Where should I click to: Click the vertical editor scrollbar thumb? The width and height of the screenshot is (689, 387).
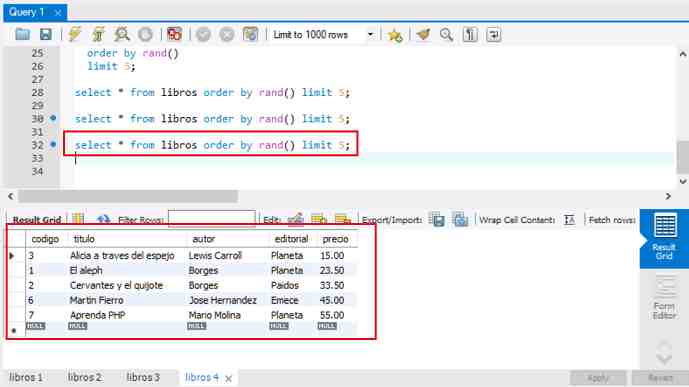click(683, 157)
